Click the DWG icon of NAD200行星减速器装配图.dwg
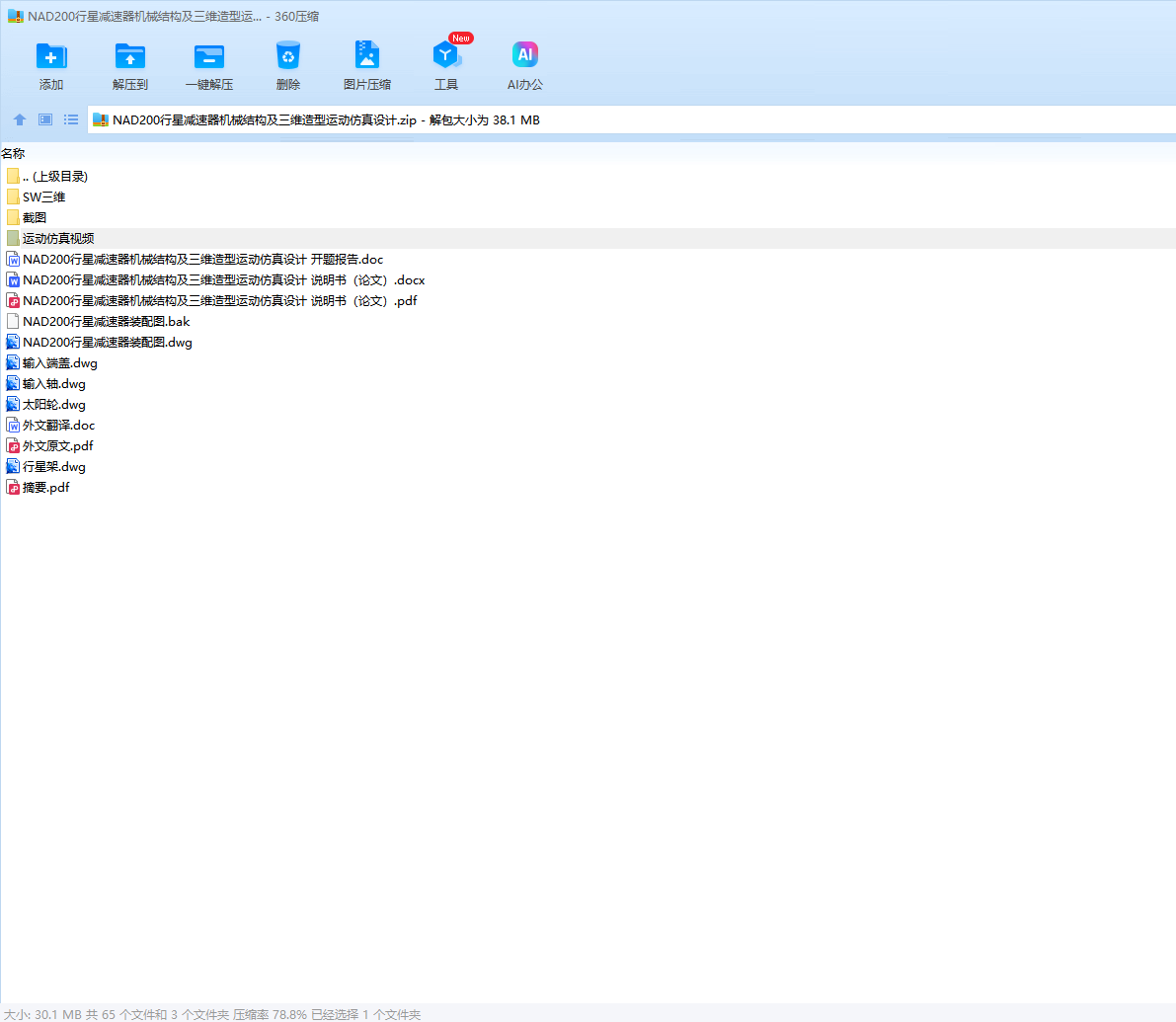Screen dimensions: 1176x1022 click(13, 342)
